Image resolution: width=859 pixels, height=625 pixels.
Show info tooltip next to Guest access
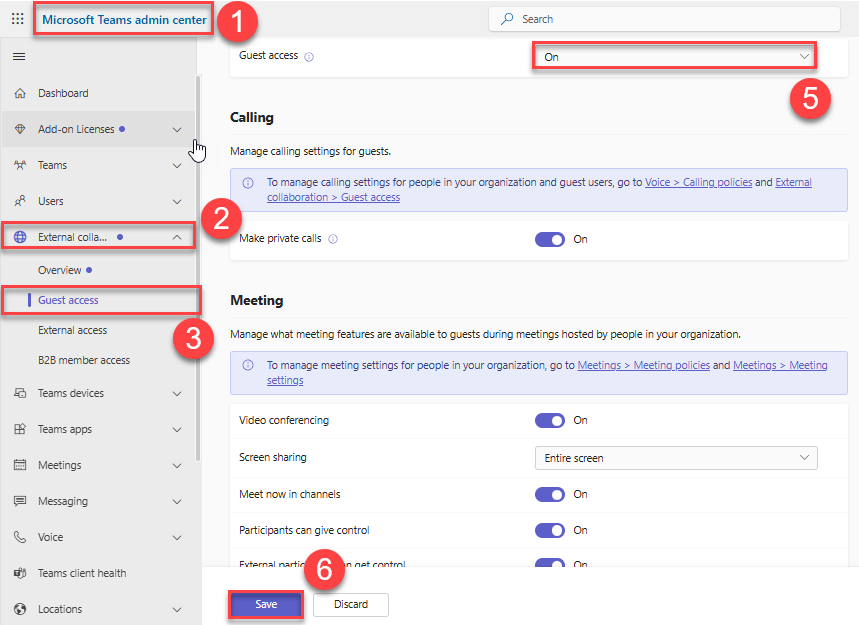309,56
